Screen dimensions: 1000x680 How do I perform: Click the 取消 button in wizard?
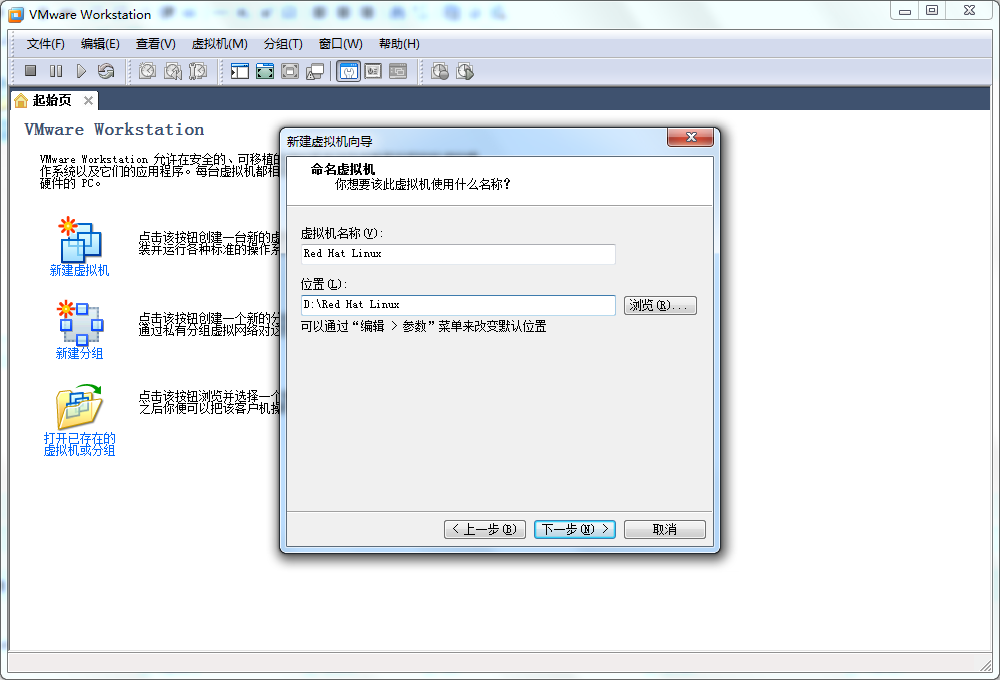[x=665, y=529]
